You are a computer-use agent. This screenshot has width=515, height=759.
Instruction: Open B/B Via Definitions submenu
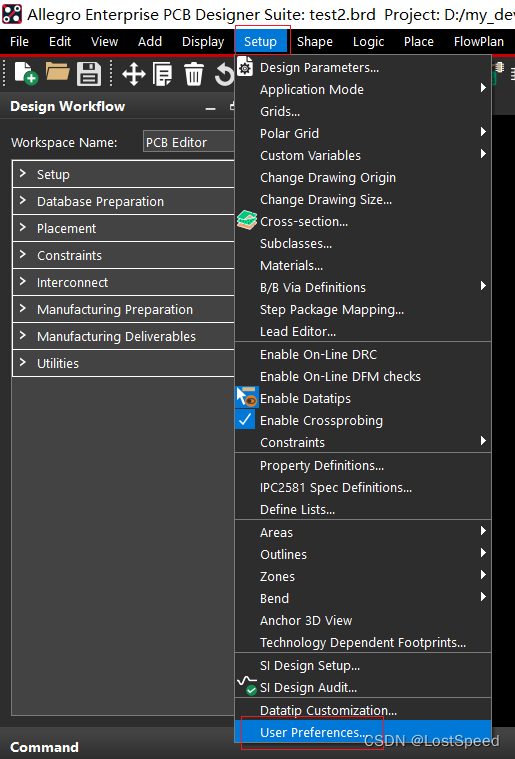click(x=363, y=288)
